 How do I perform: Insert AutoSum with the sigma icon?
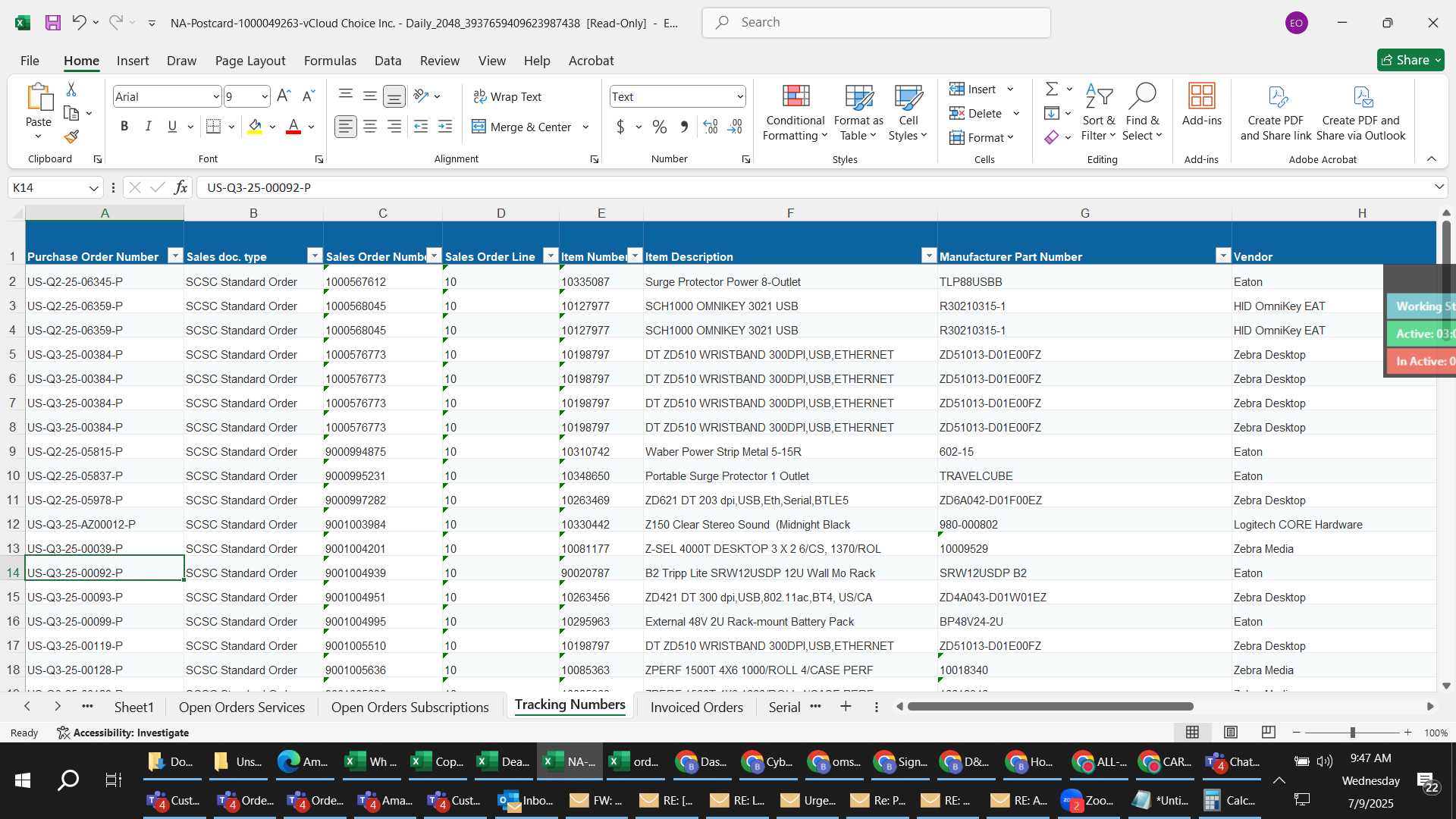(1052, 89)
